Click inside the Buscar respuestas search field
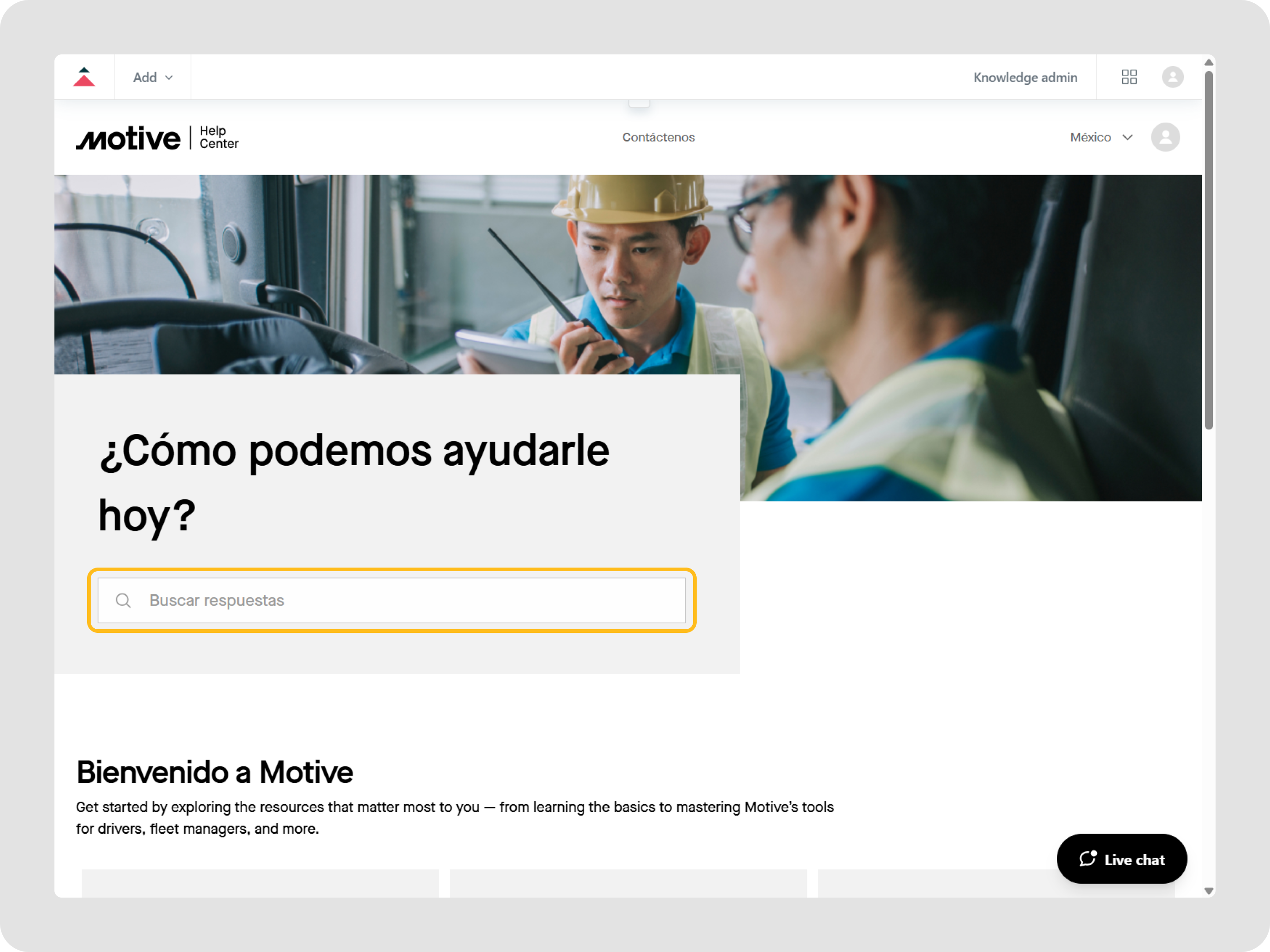 (x=391, y=600)
